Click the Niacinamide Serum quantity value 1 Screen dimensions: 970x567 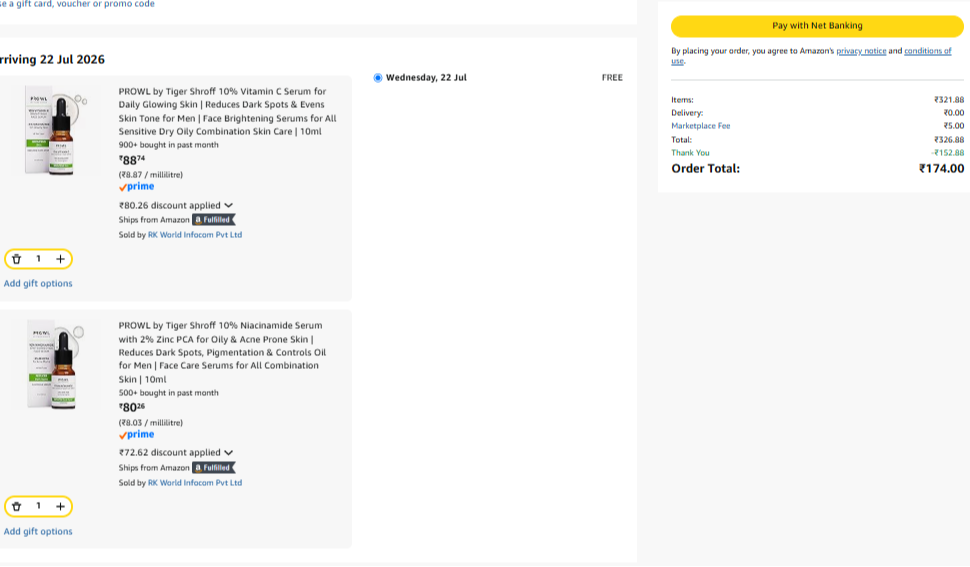click(x=38, y=506)
